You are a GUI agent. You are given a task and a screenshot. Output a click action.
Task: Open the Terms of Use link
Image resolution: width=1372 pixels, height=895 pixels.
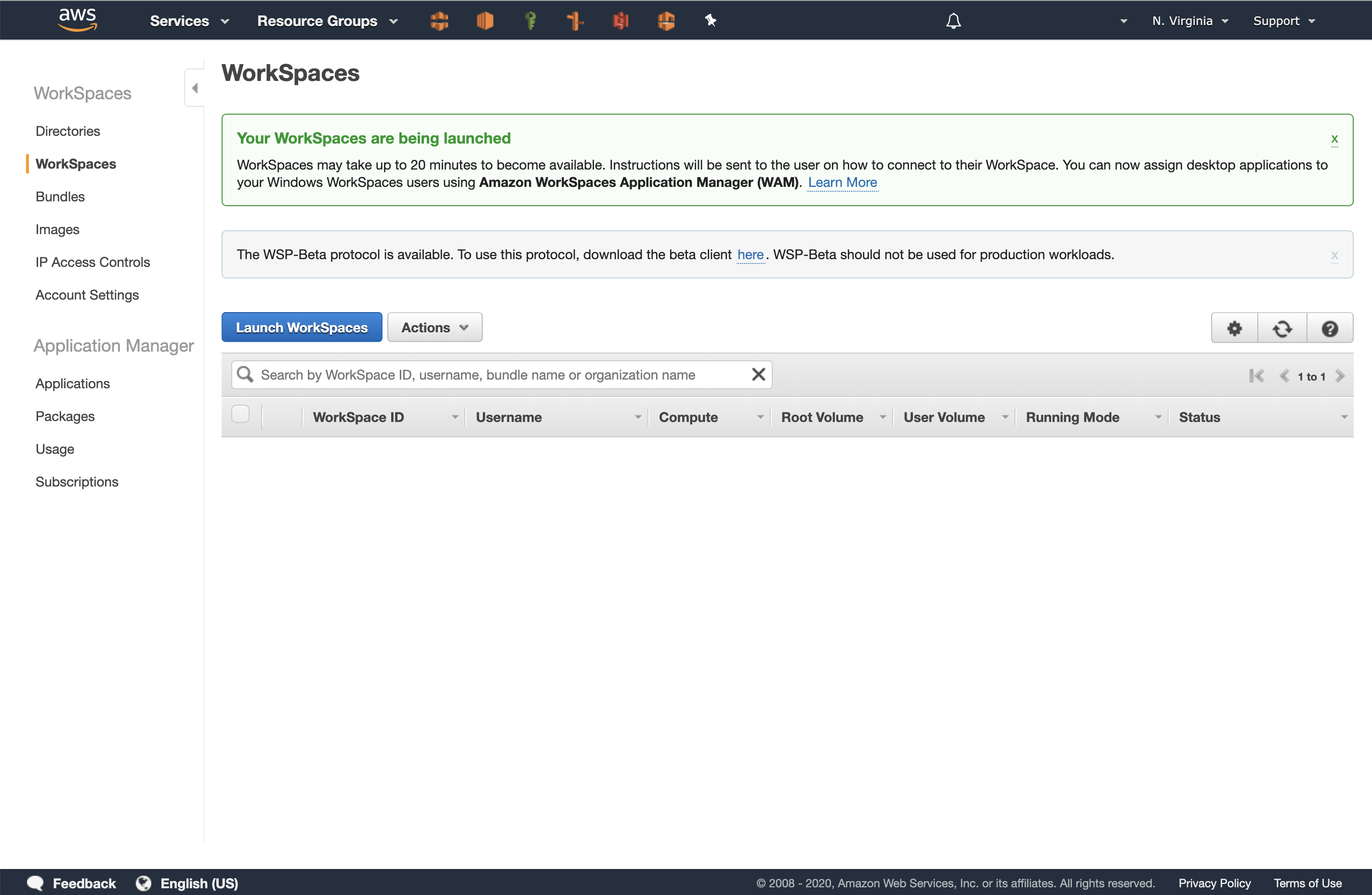tap(1307, 883)
